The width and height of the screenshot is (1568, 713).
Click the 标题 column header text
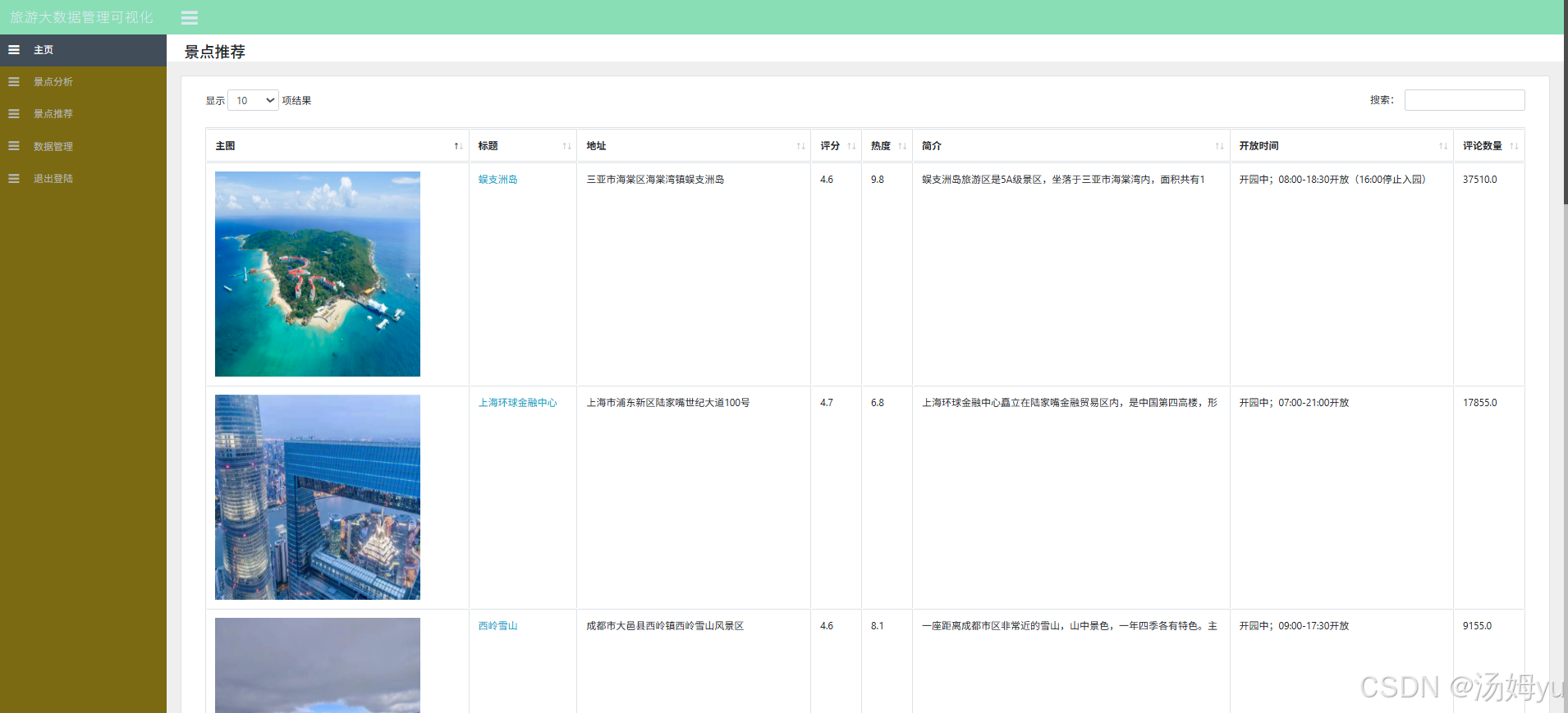tap(488, 146)
